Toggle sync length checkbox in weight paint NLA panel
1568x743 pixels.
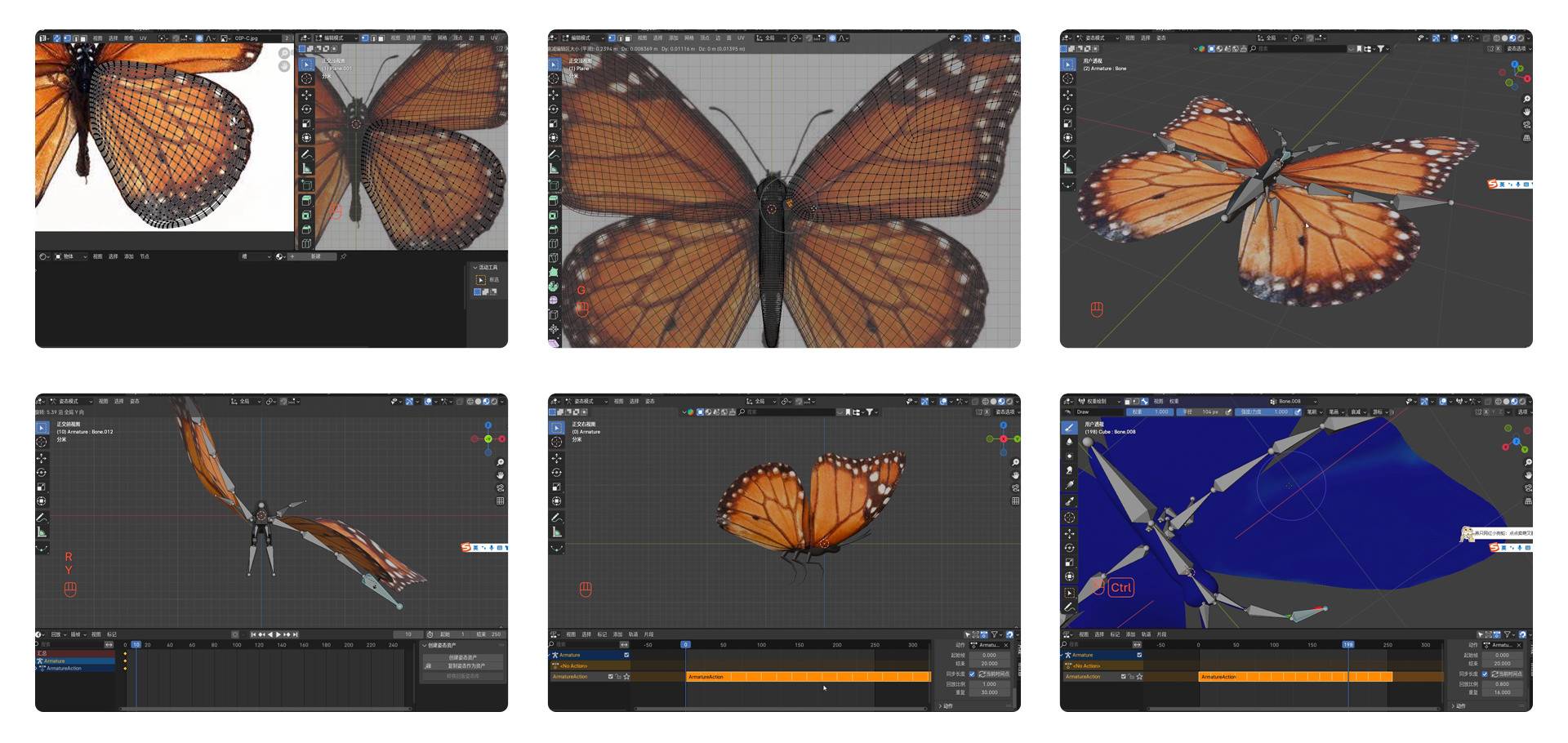[x=1485, y=674]
